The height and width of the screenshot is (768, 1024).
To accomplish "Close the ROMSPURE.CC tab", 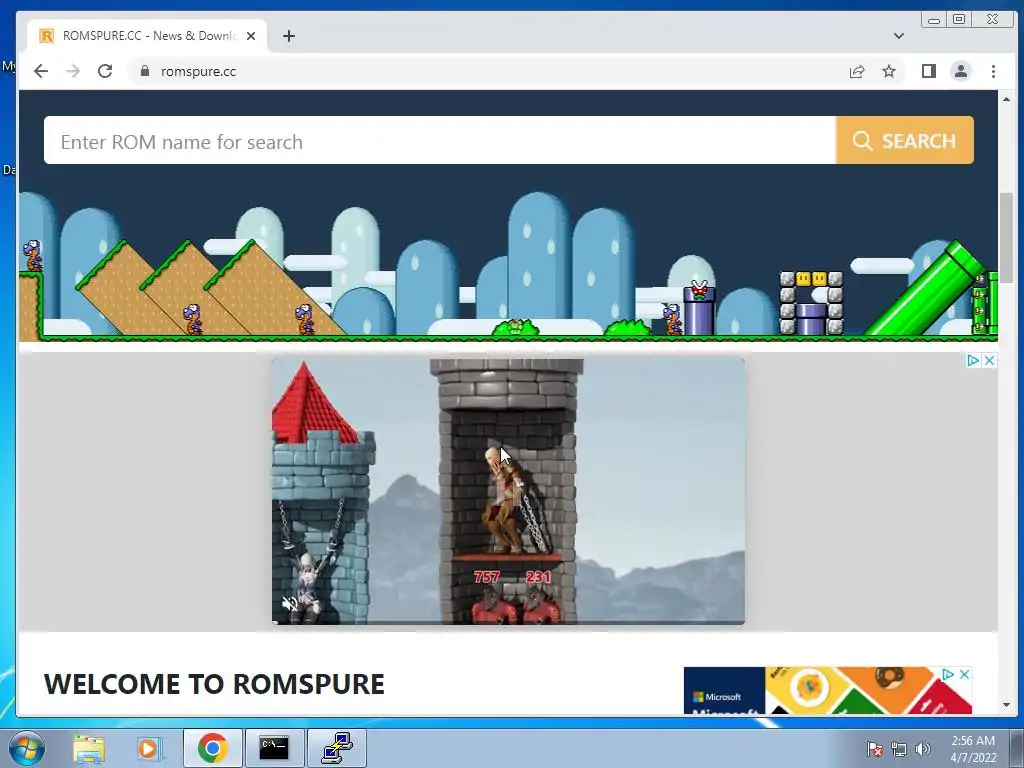I will (x=251, y=36).
